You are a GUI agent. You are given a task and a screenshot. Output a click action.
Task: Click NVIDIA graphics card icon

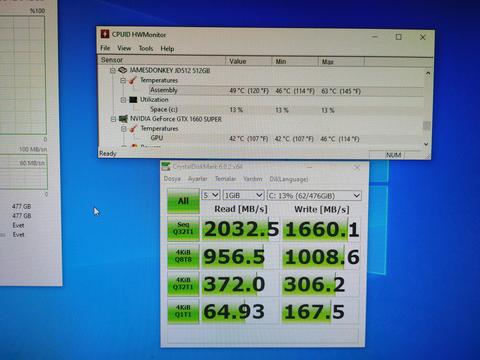[123, 119]
